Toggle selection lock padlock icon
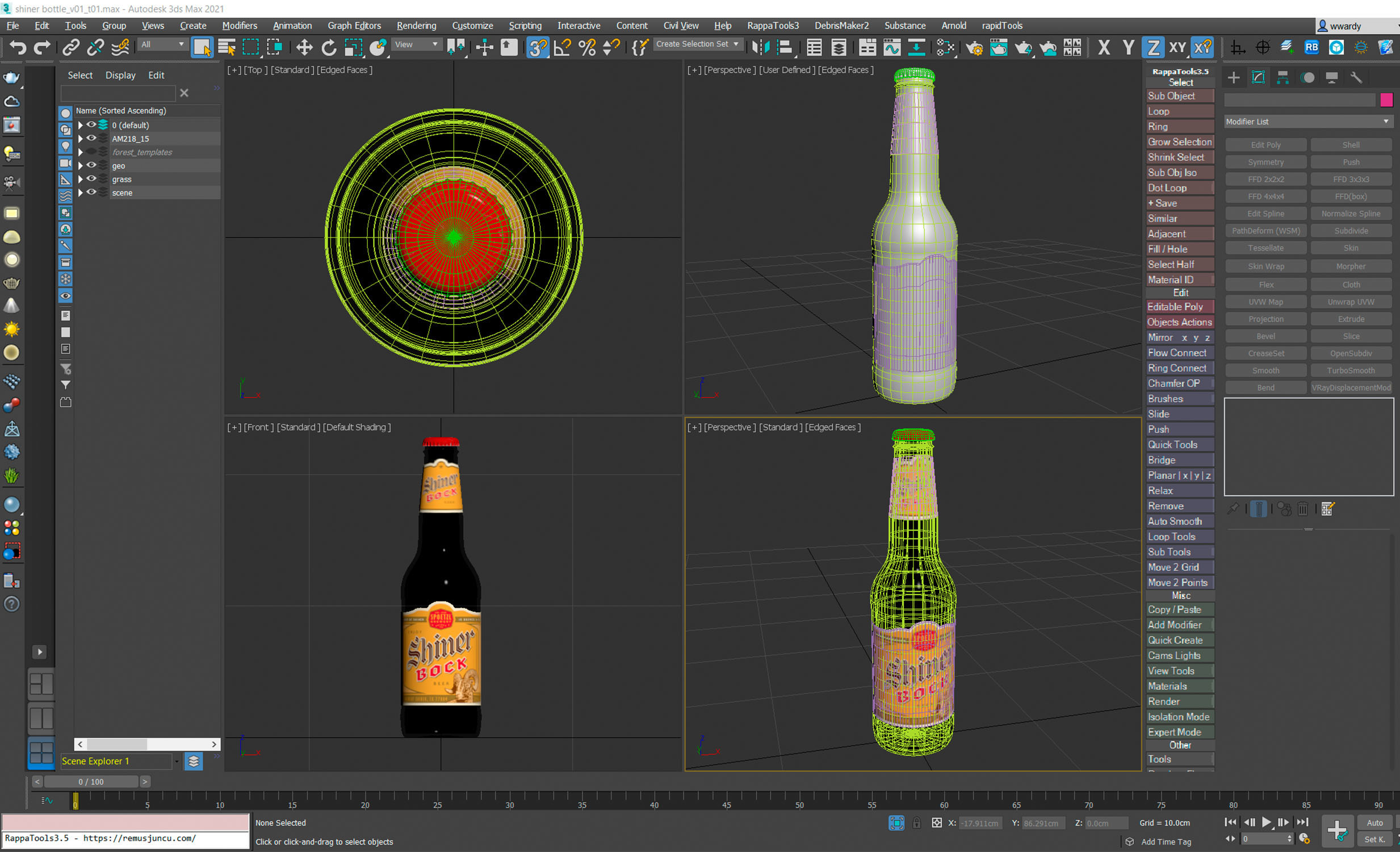Screen dimensions: 1400x852 916,822
